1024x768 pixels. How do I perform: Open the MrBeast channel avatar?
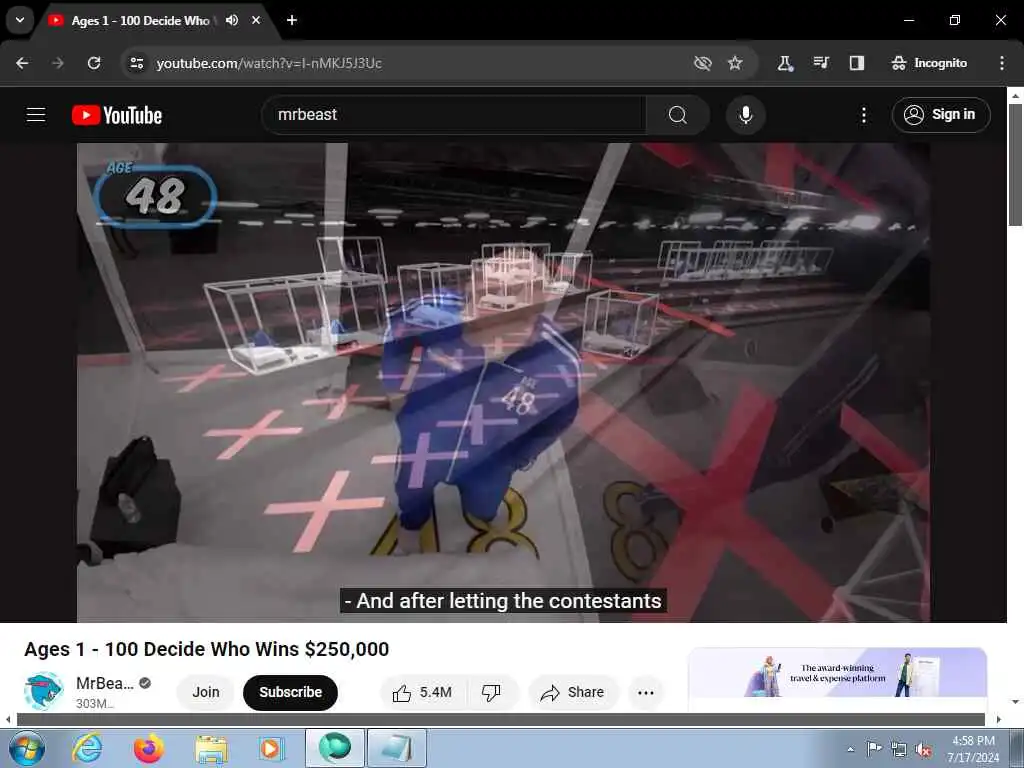click(43, 692)
